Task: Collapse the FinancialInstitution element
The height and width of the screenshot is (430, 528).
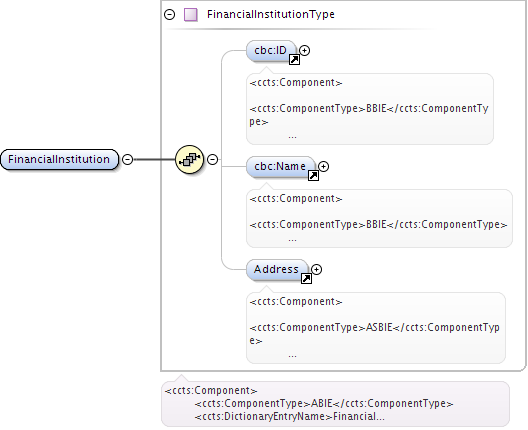Action: coord(127,159)
